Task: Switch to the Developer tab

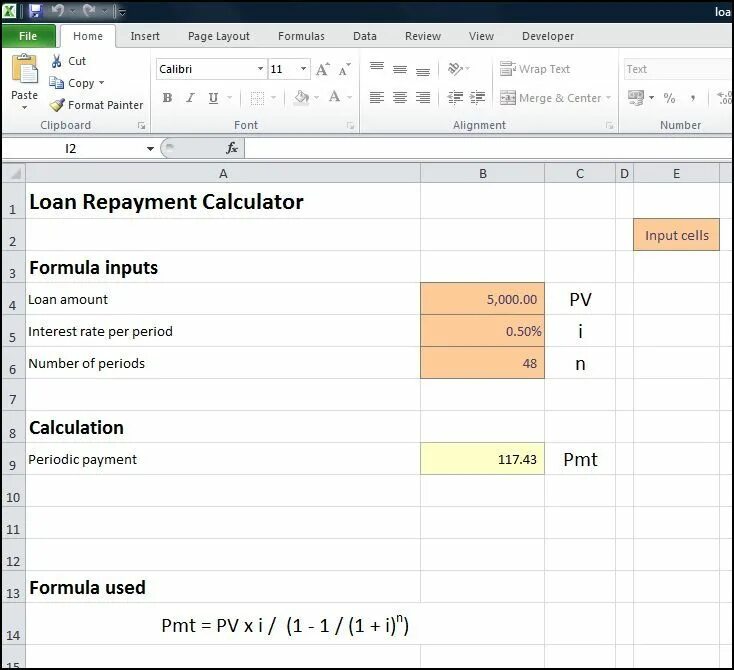Action: [x=548, y=36]
